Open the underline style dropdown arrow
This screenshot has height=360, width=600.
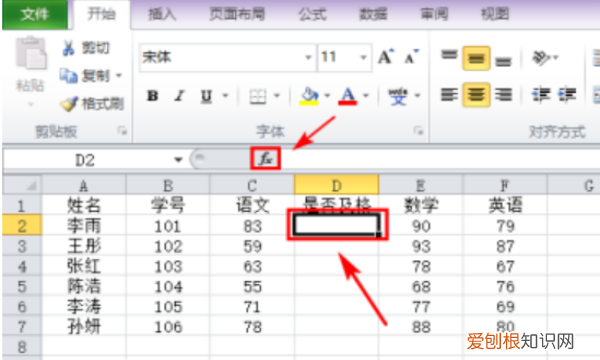tap(225, 95)
